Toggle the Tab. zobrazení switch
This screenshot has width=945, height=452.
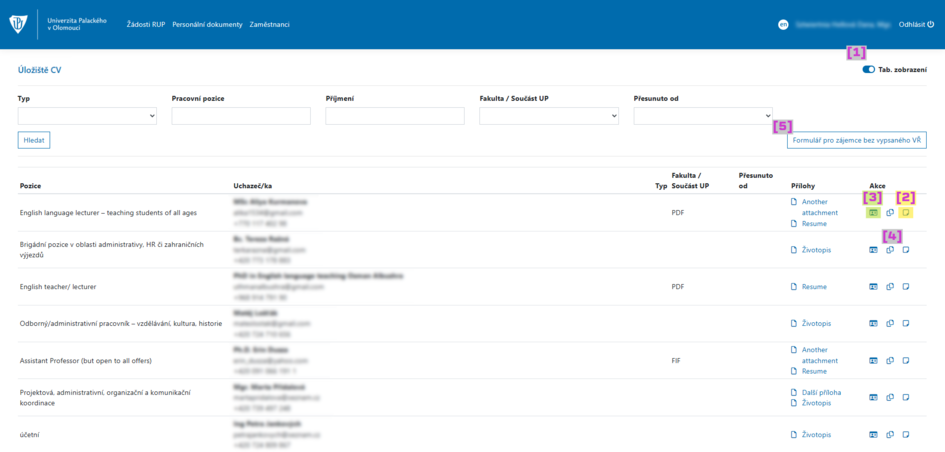(868, 70)
